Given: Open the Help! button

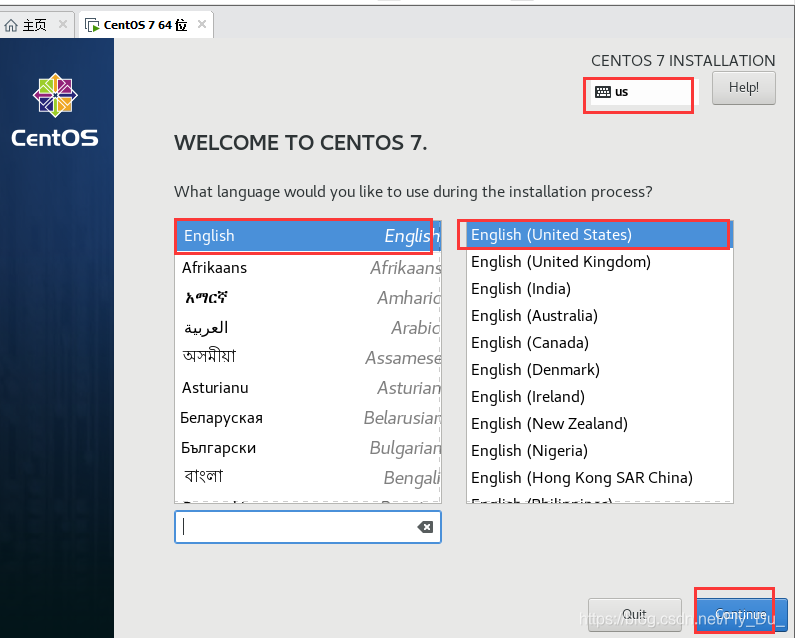Looking at the screenshot, I should [x=744, y=88].
